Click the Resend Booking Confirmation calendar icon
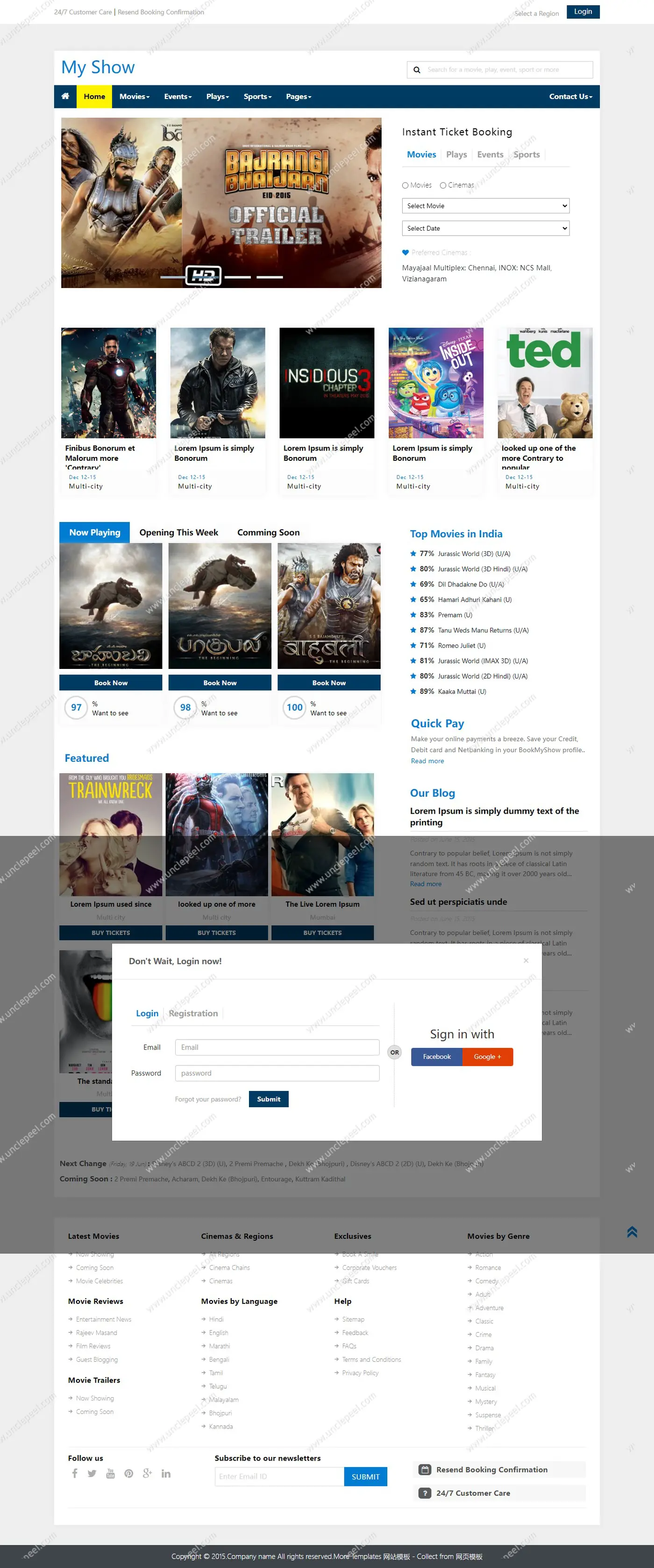Screen dimensions: 654x1568 (x=425, y=1470)
